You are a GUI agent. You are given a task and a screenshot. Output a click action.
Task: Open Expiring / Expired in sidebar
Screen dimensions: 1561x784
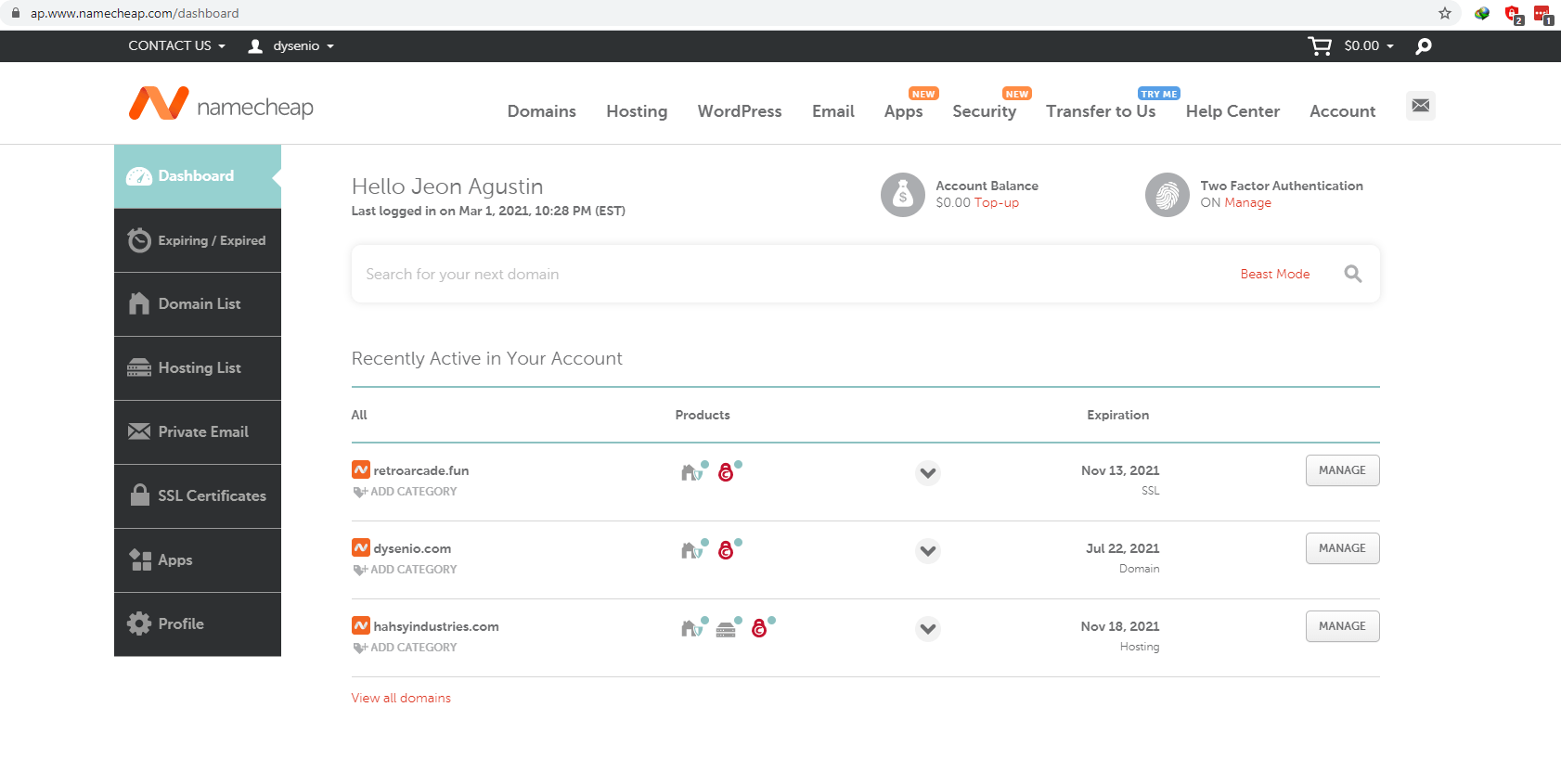(x=198, y=240)
